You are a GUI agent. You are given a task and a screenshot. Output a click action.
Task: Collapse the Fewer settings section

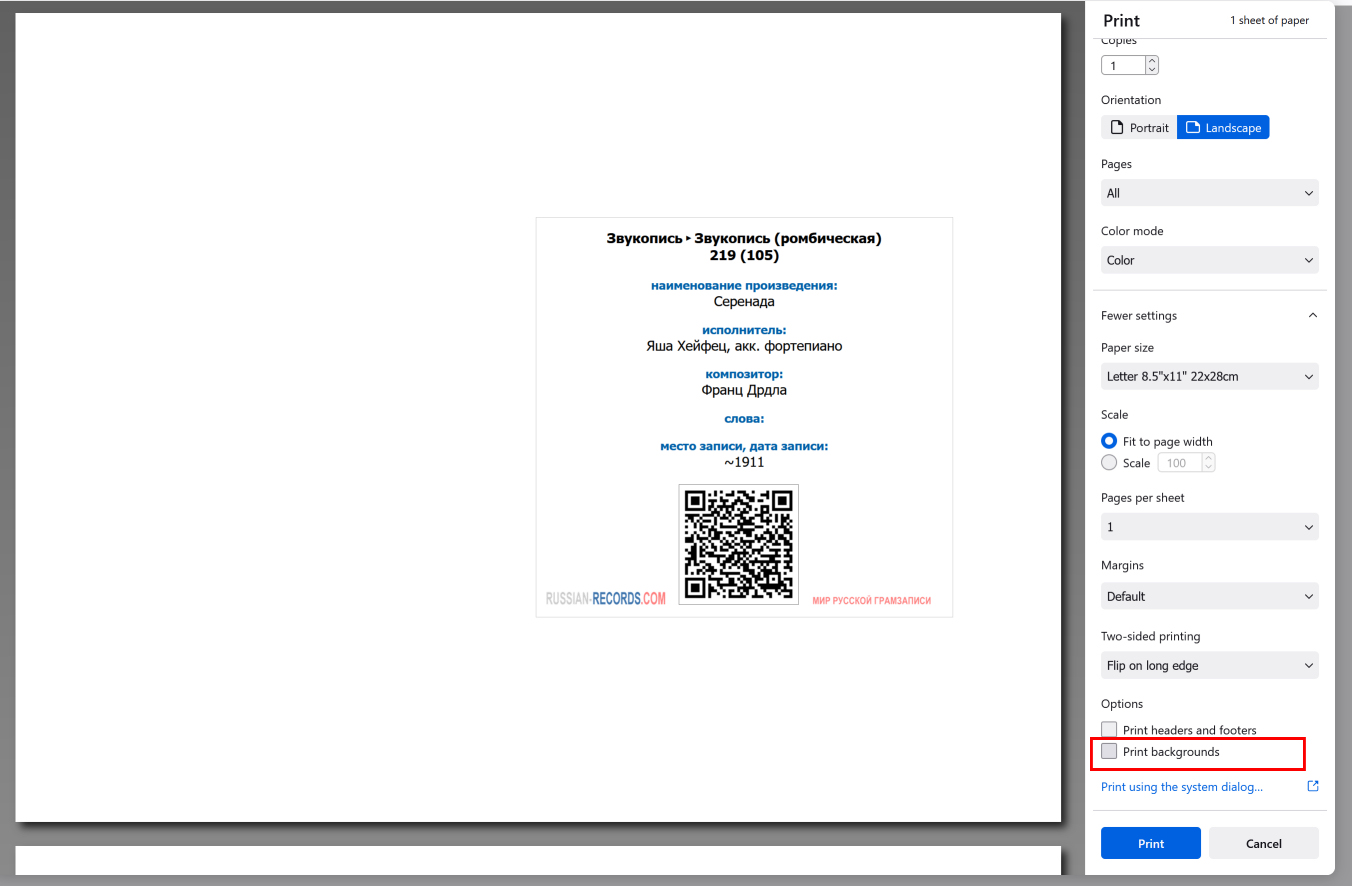click(1210, 315)
